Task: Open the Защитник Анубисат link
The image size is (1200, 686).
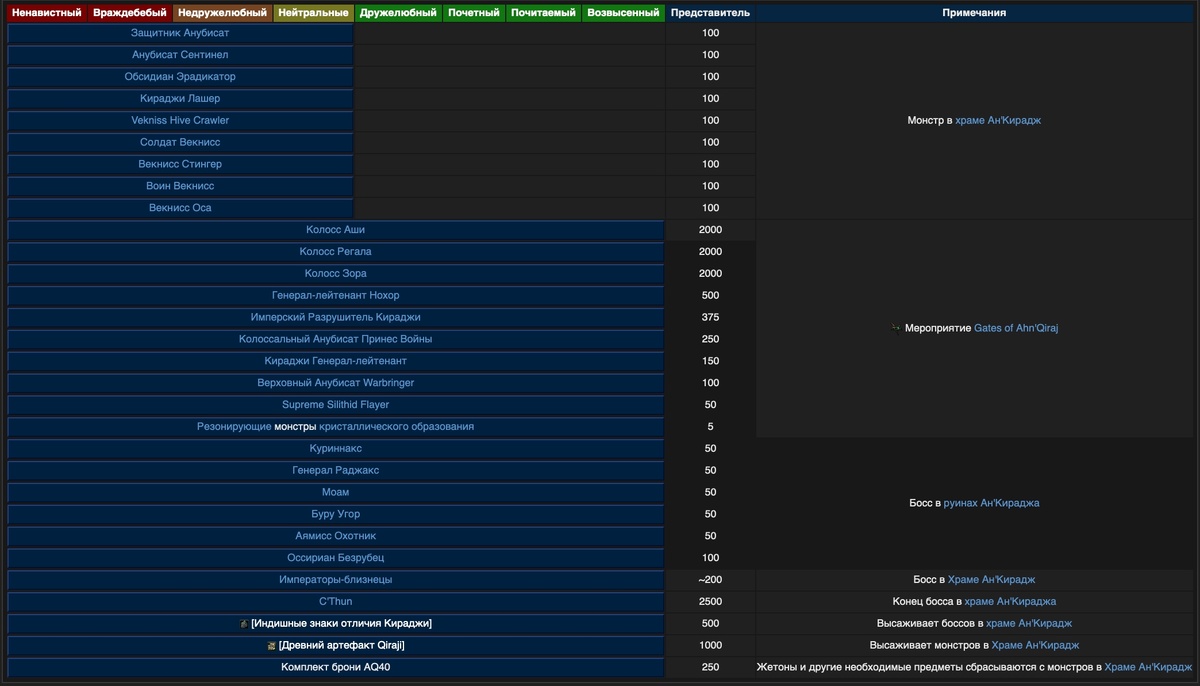Action: point(180,33)
